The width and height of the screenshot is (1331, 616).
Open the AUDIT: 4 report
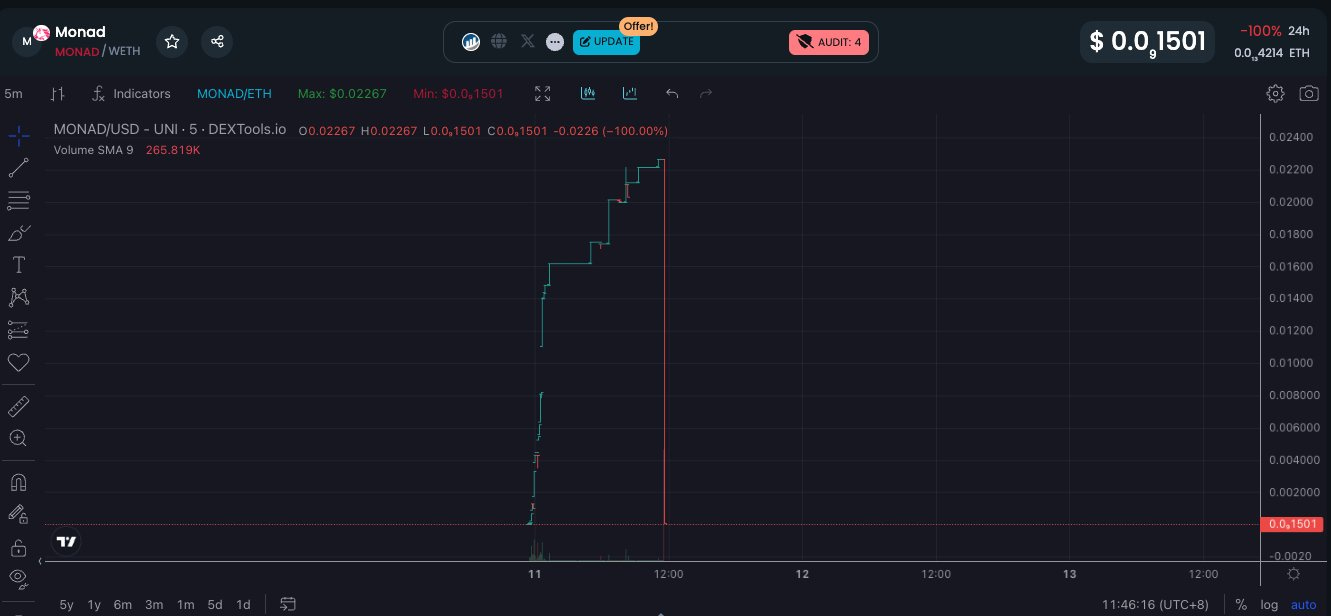(829, 42)
